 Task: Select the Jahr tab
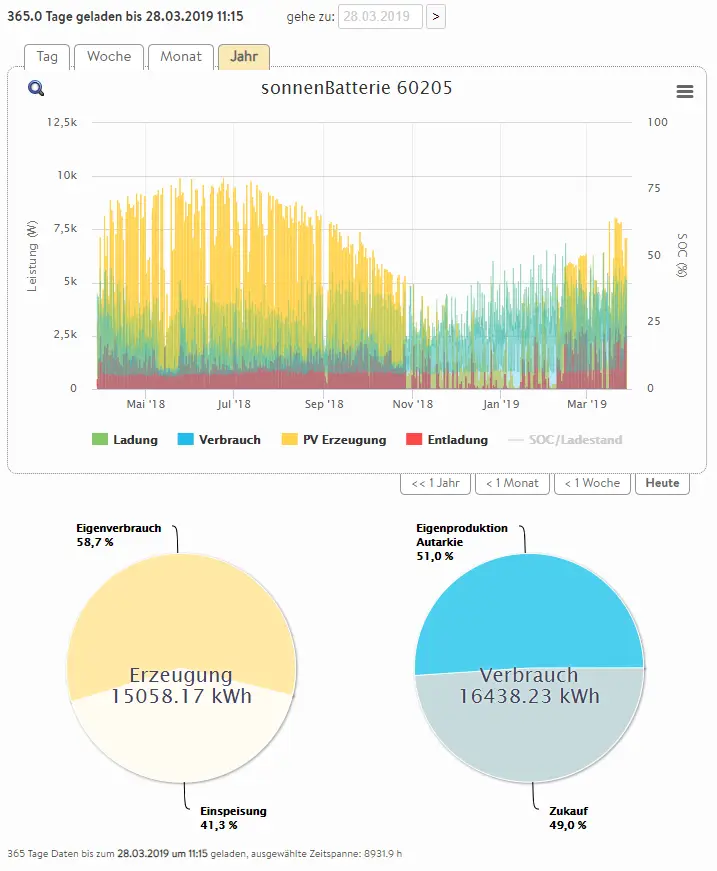pyautogui.click(x=244, y=57)
